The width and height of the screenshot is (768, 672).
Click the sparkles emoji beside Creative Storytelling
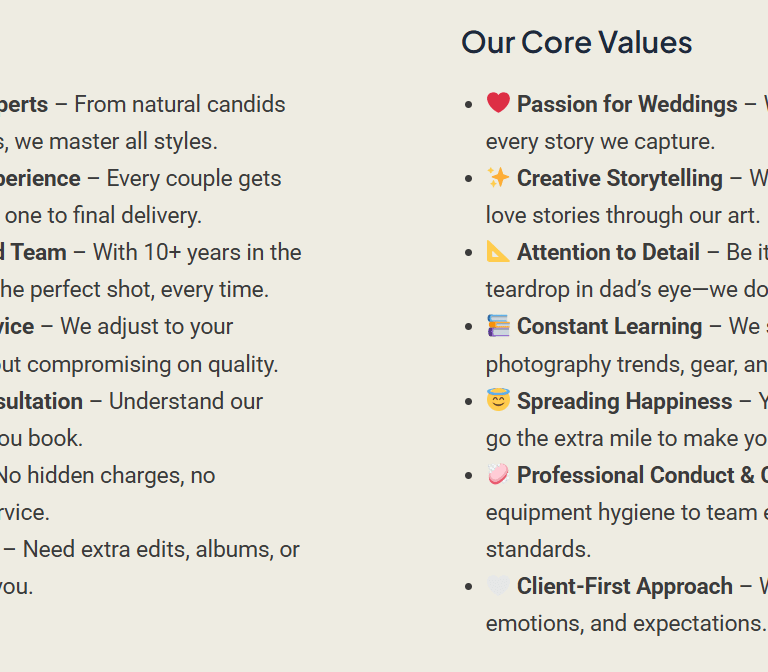click(498, 177)
